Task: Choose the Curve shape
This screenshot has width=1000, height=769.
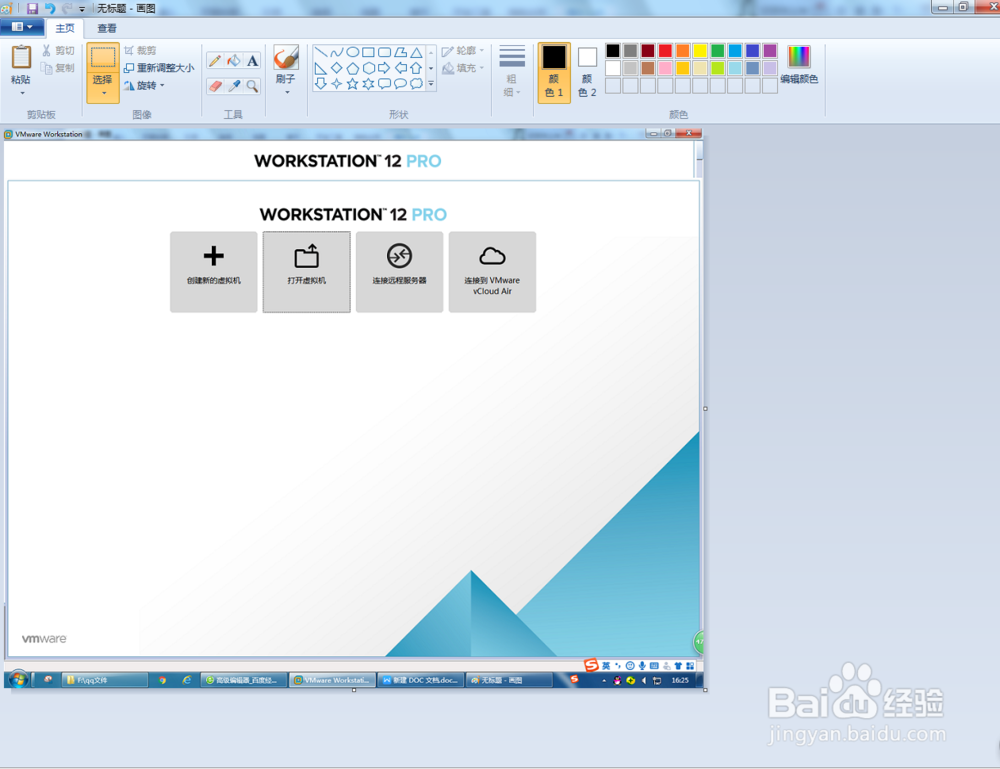Action: 337,52
